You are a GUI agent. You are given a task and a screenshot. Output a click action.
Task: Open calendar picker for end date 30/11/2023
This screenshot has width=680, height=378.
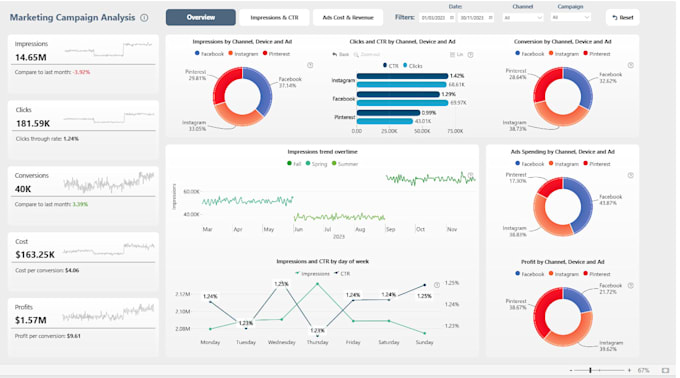coord(490,18)
